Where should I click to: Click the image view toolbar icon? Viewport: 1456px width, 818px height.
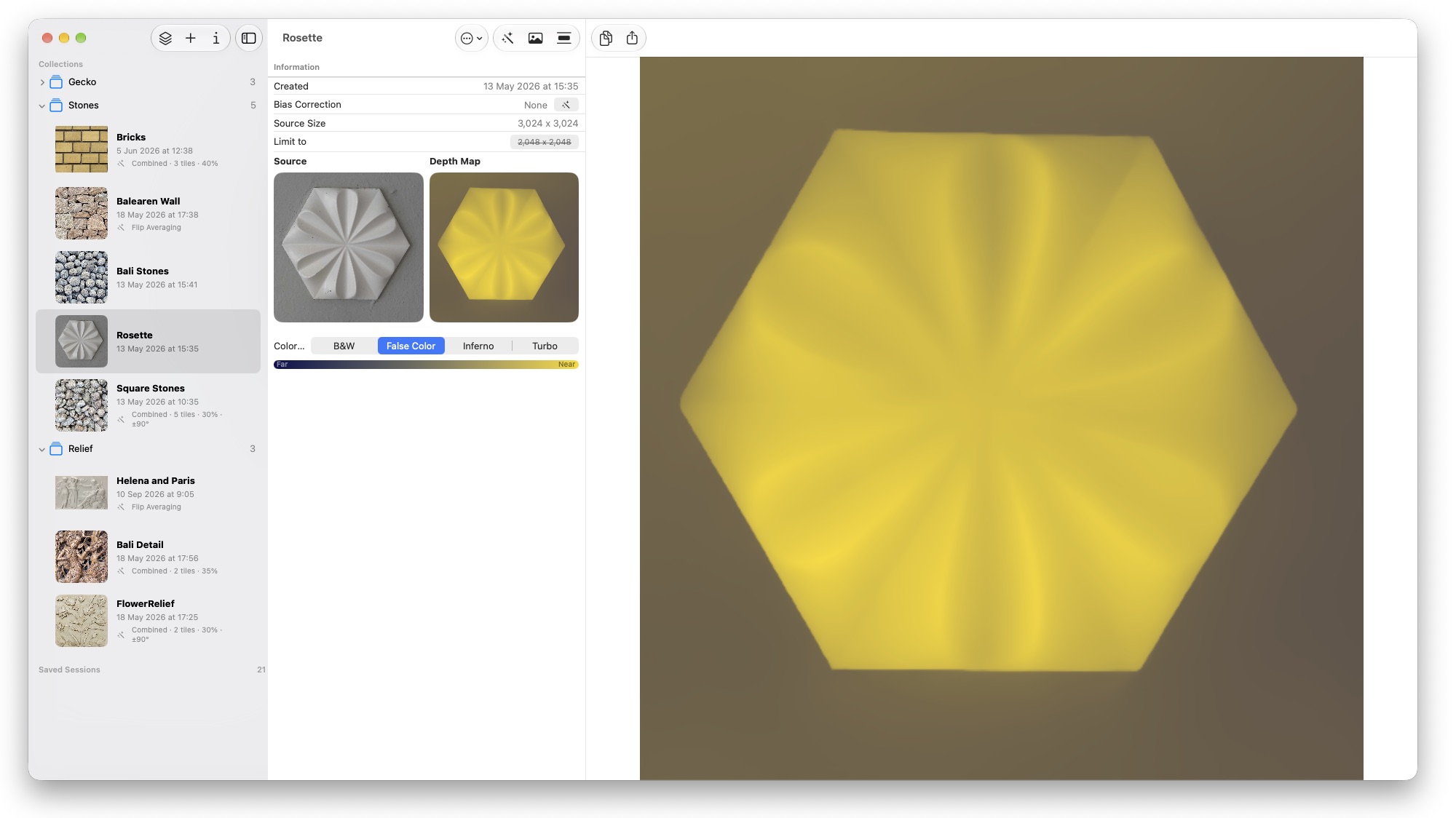click(x=536, y=39)
